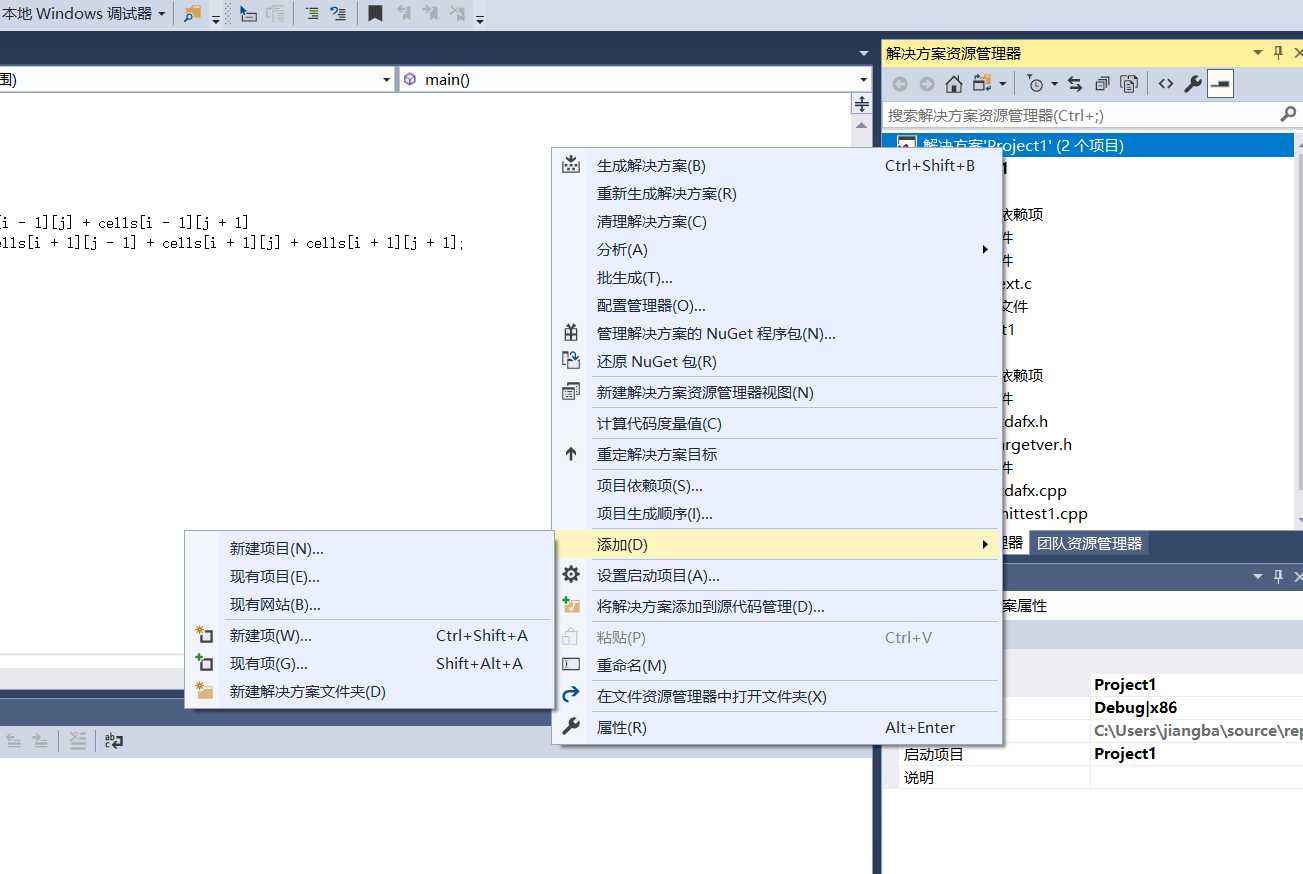
Task: Open Properties panel window position dropdown
Action: [1258, 577]
